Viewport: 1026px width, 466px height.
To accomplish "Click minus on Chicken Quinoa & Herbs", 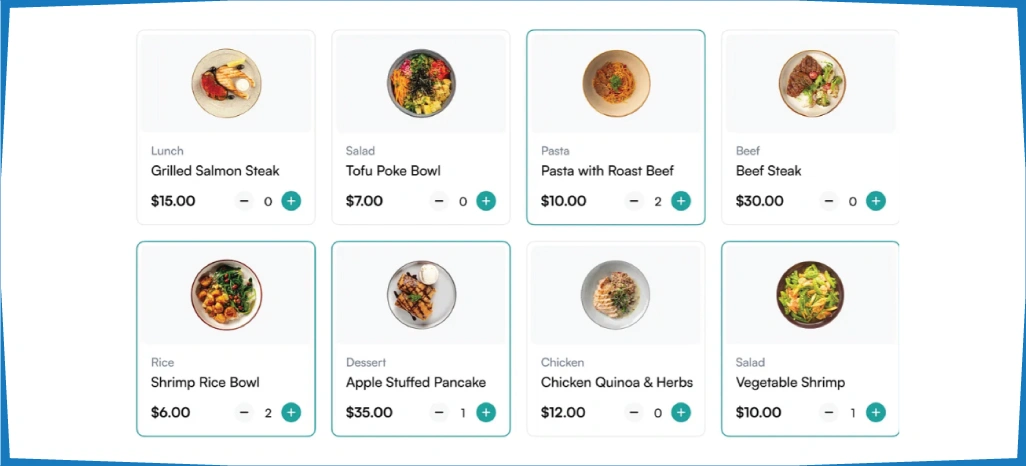I will (634, 412).
